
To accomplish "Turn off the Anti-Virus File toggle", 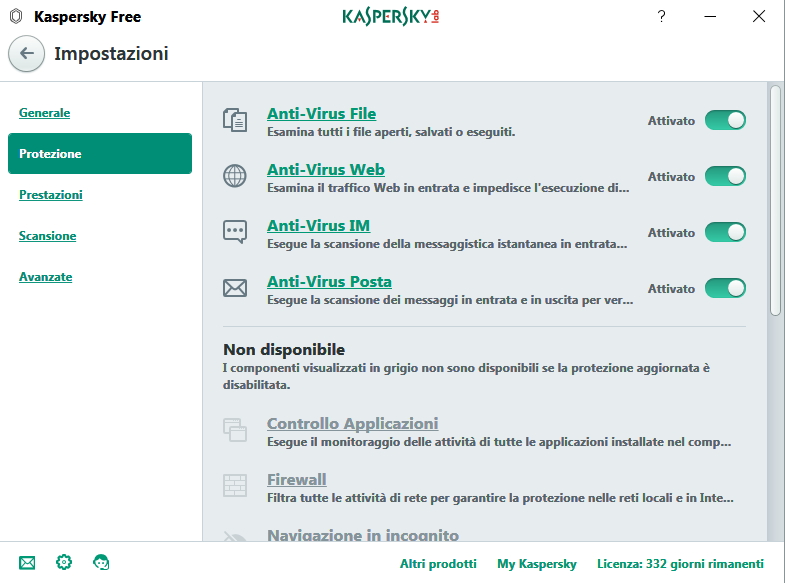I will coord(725,120).
